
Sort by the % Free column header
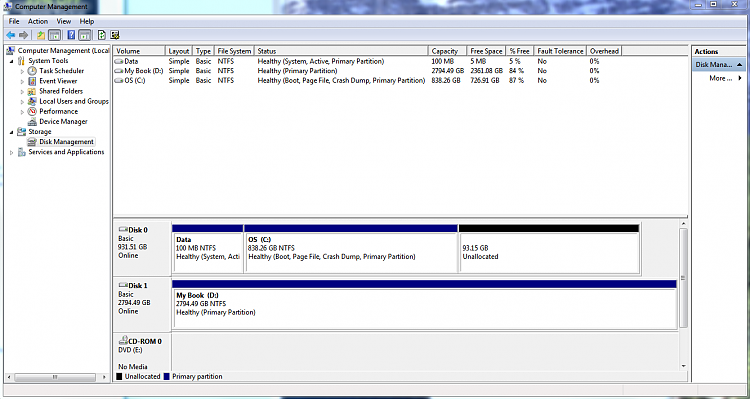(x=520, y=51)
